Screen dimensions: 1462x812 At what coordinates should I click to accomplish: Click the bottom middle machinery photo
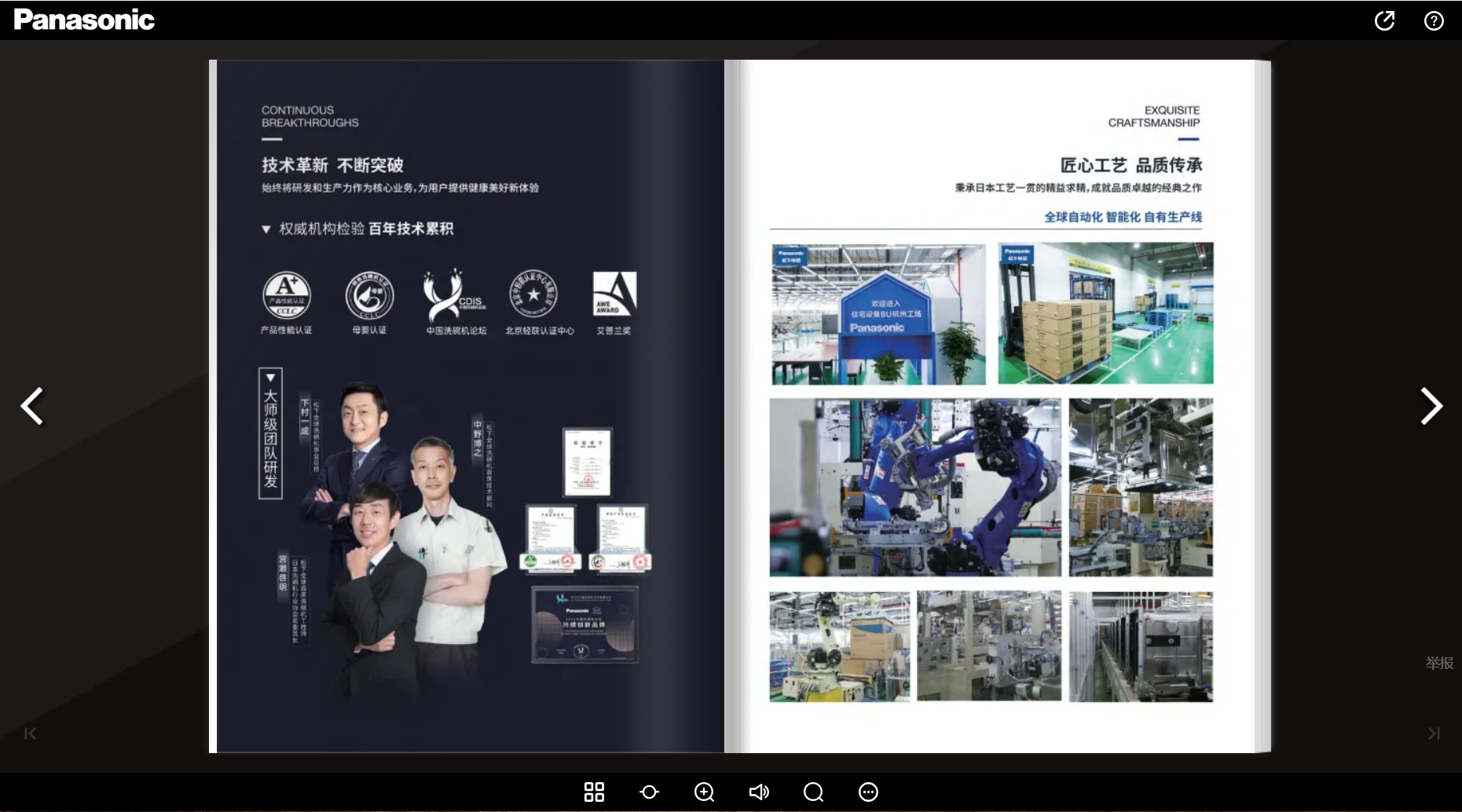click(x=989, y=646)
